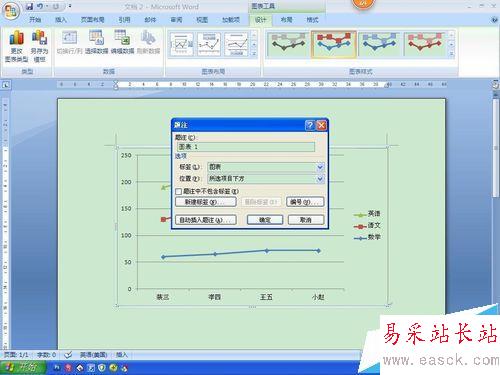Screen dimensions: 500x375
Task: Click the 字数 word count status entry
Action: pos(46,355)
